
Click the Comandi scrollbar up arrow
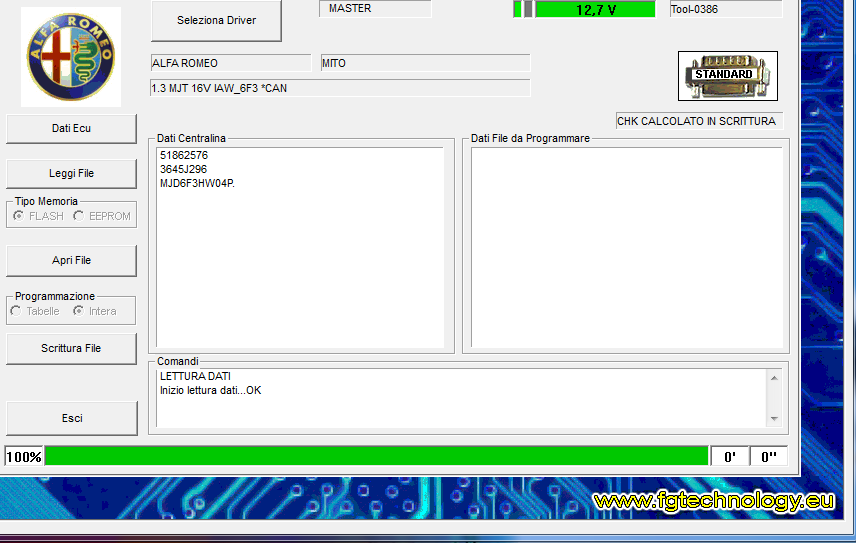pyautogui.click(x=774, y=378)
